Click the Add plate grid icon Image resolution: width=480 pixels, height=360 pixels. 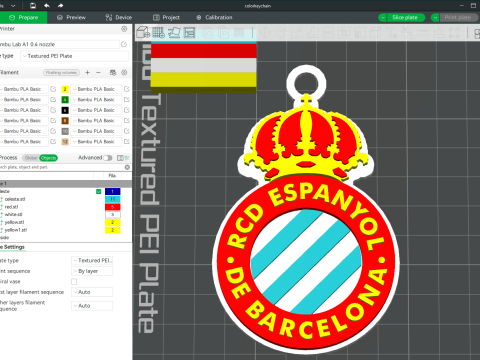click(158, 32)
